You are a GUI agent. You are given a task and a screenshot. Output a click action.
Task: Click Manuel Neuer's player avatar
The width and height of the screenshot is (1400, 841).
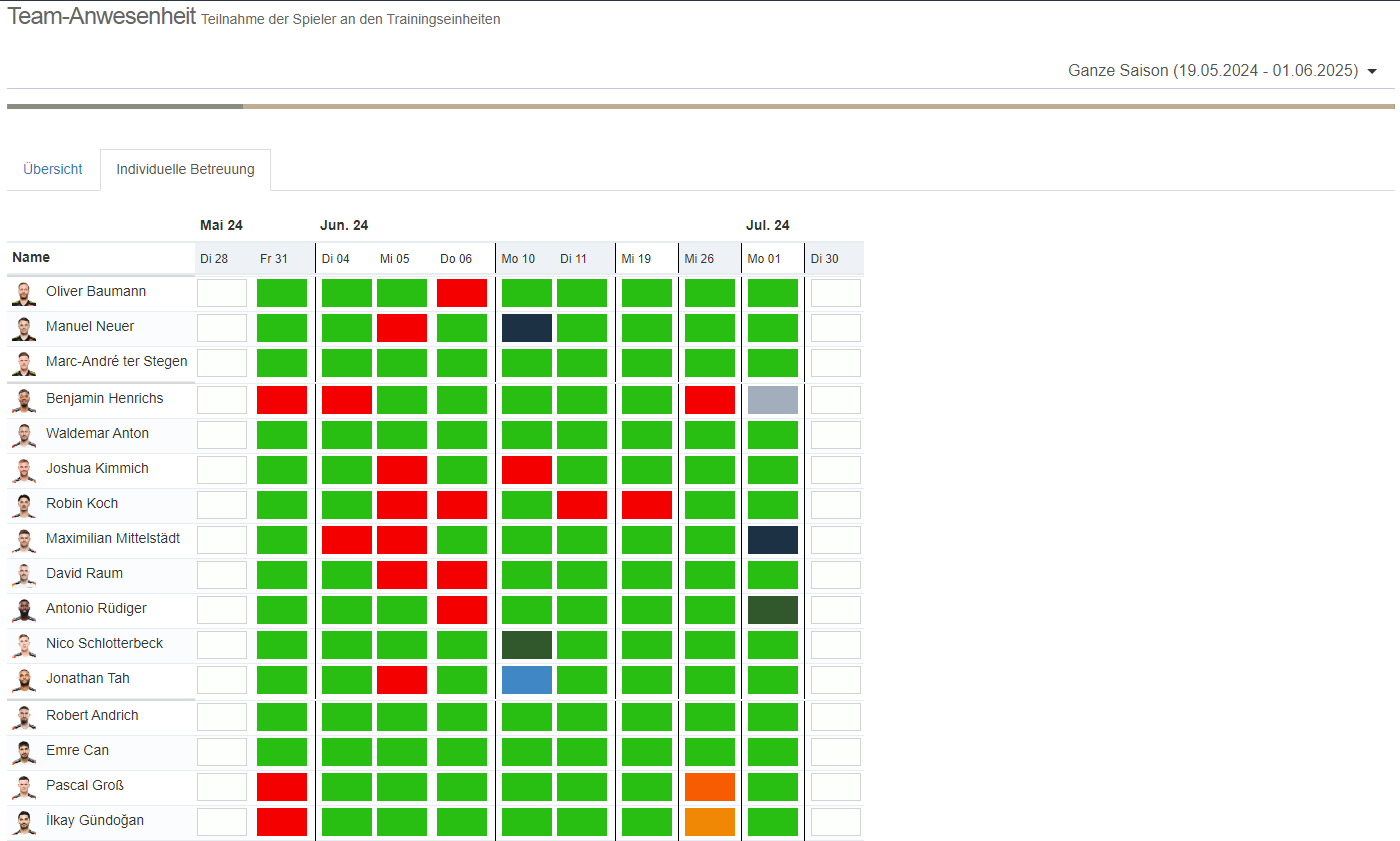(x=23, y=328)
